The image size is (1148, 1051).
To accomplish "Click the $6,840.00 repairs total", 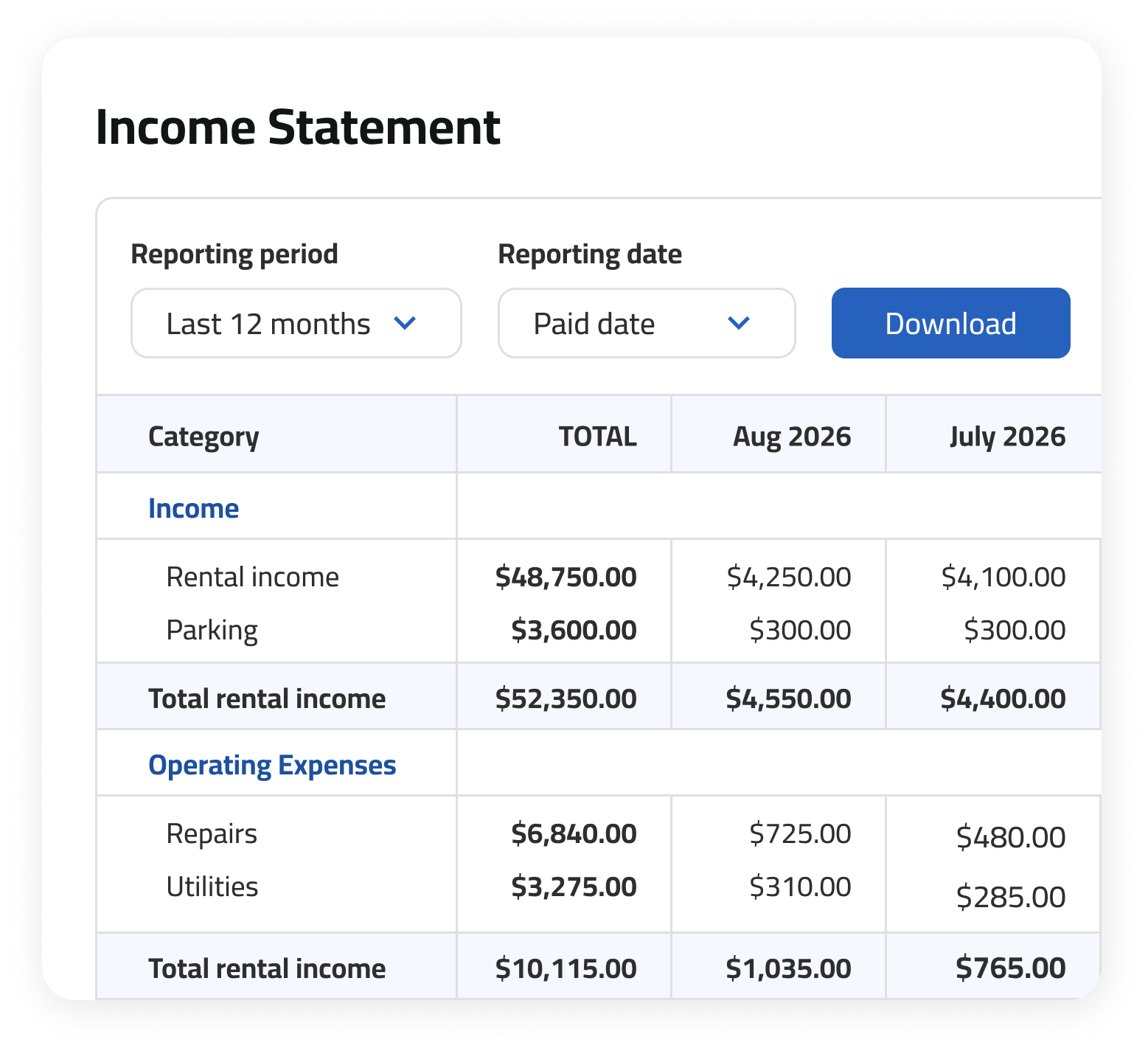I will pos(574,833).
